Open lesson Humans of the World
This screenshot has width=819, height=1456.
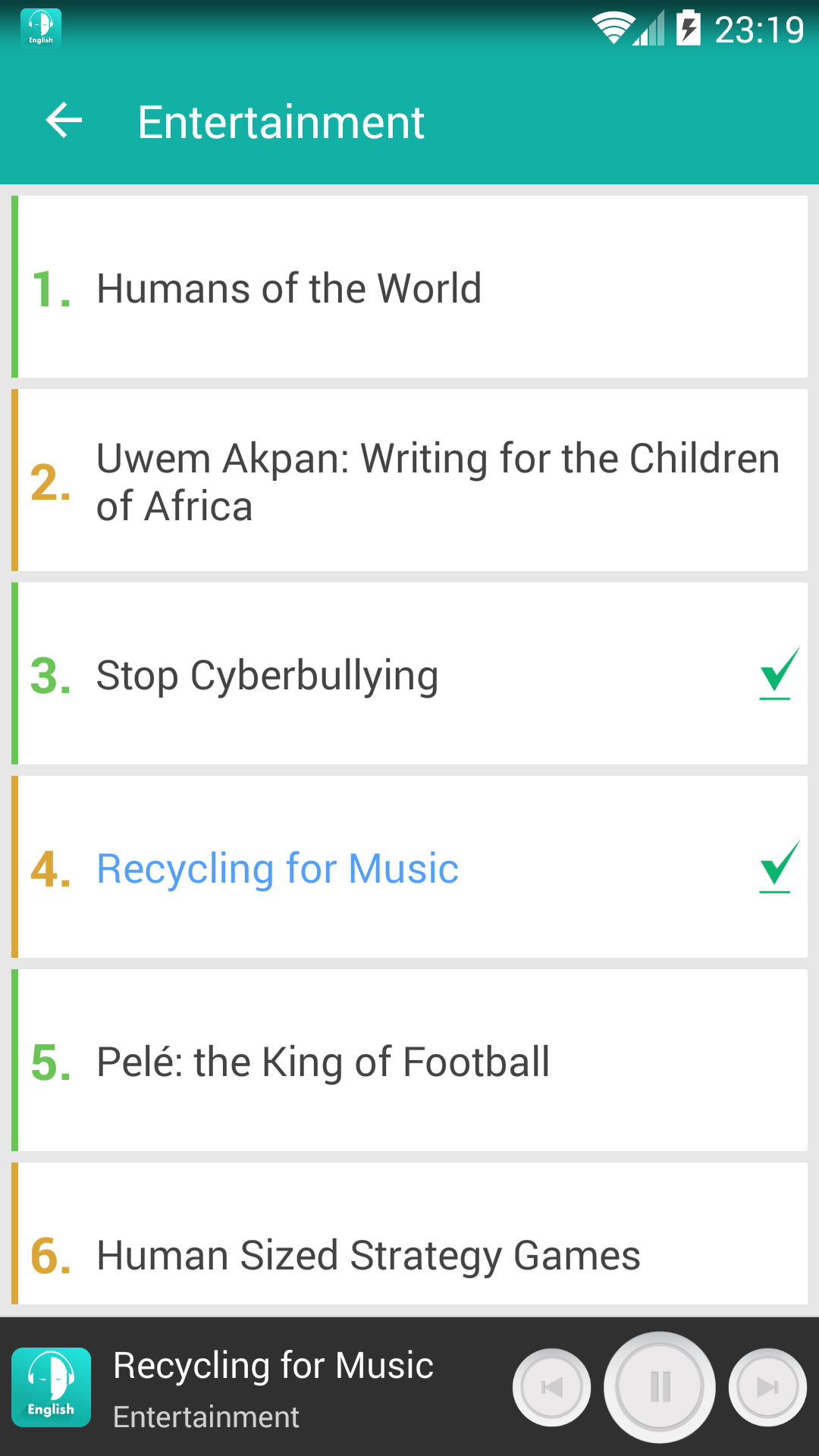409,287
